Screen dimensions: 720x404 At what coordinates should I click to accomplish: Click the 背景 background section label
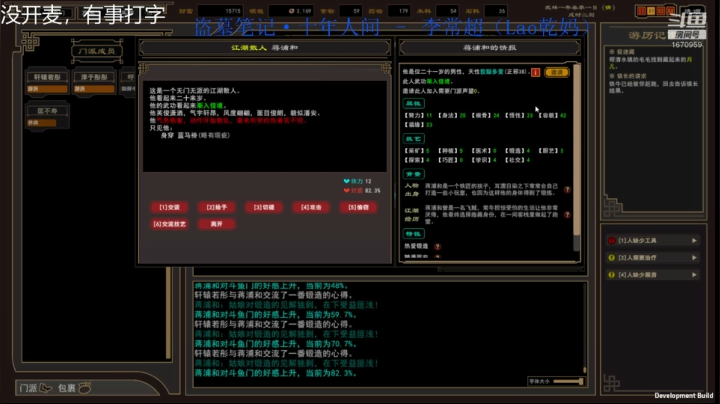[x=414, y=174]
